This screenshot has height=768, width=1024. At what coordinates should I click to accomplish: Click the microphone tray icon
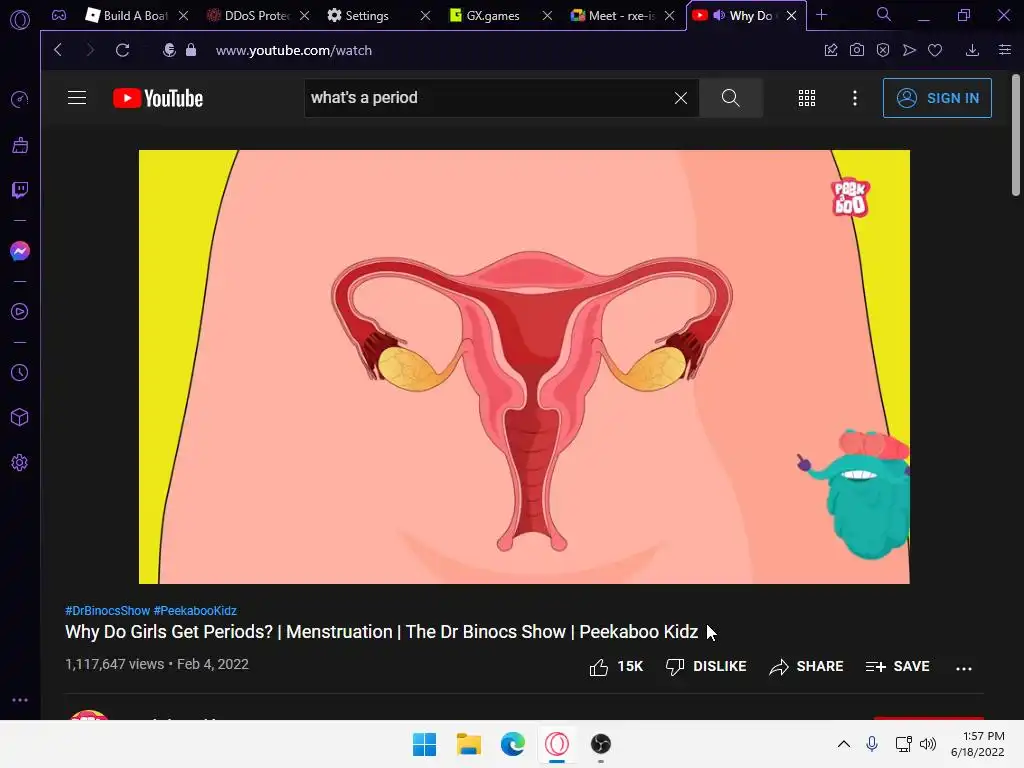[x=872, y=744]
